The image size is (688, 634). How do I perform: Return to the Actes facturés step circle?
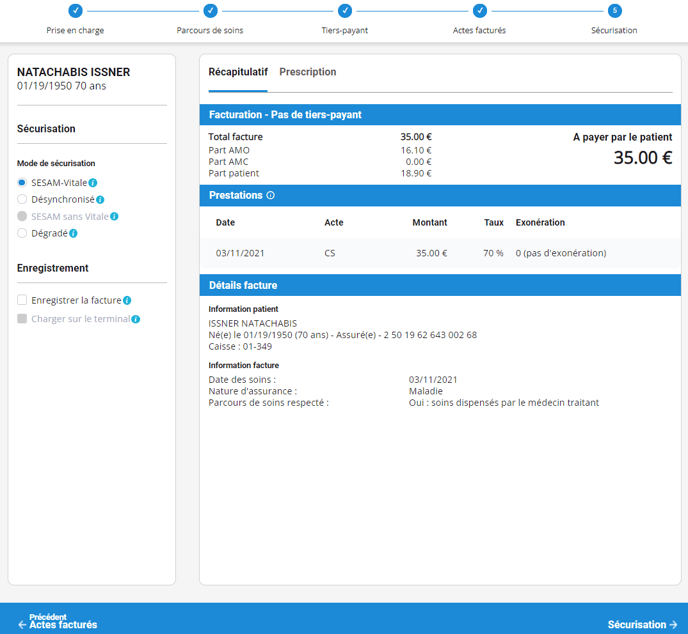pyautogui.click(x=480, y=11)
